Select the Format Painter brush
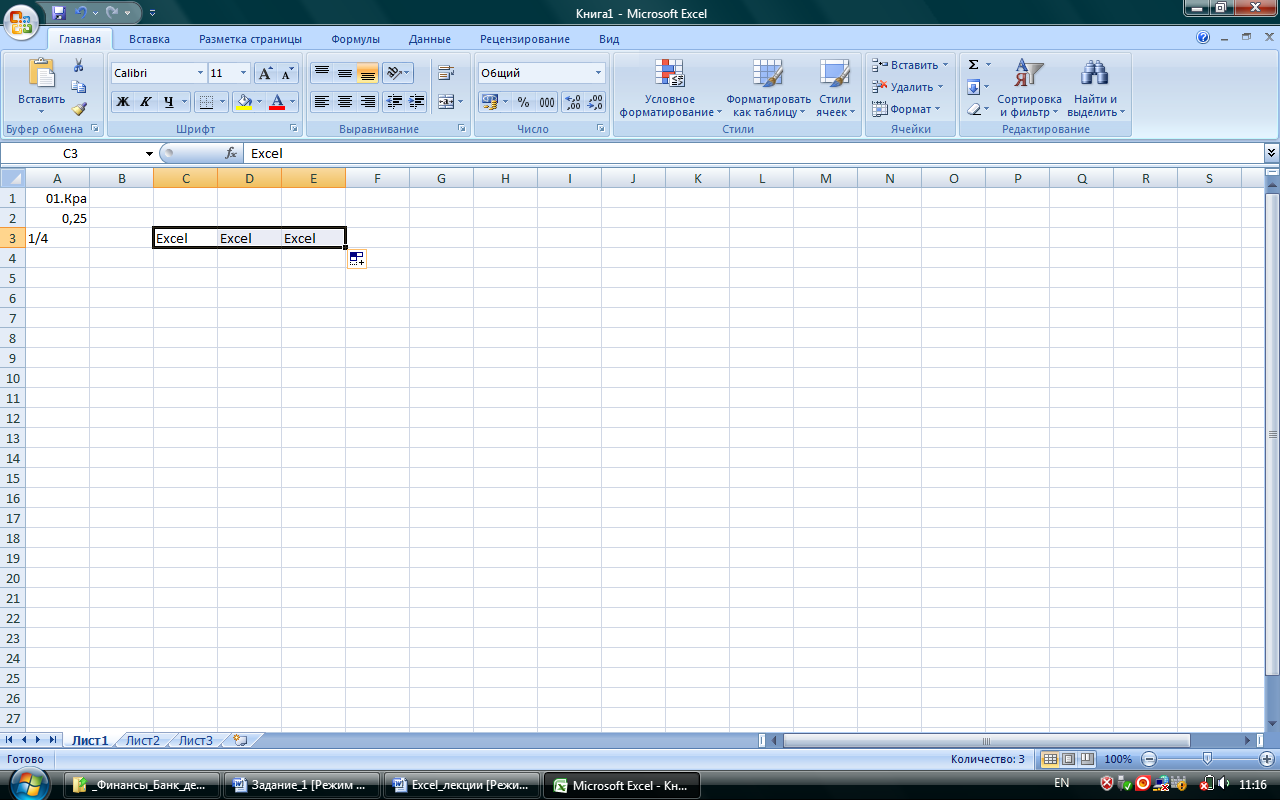 (x=79, y=109)
